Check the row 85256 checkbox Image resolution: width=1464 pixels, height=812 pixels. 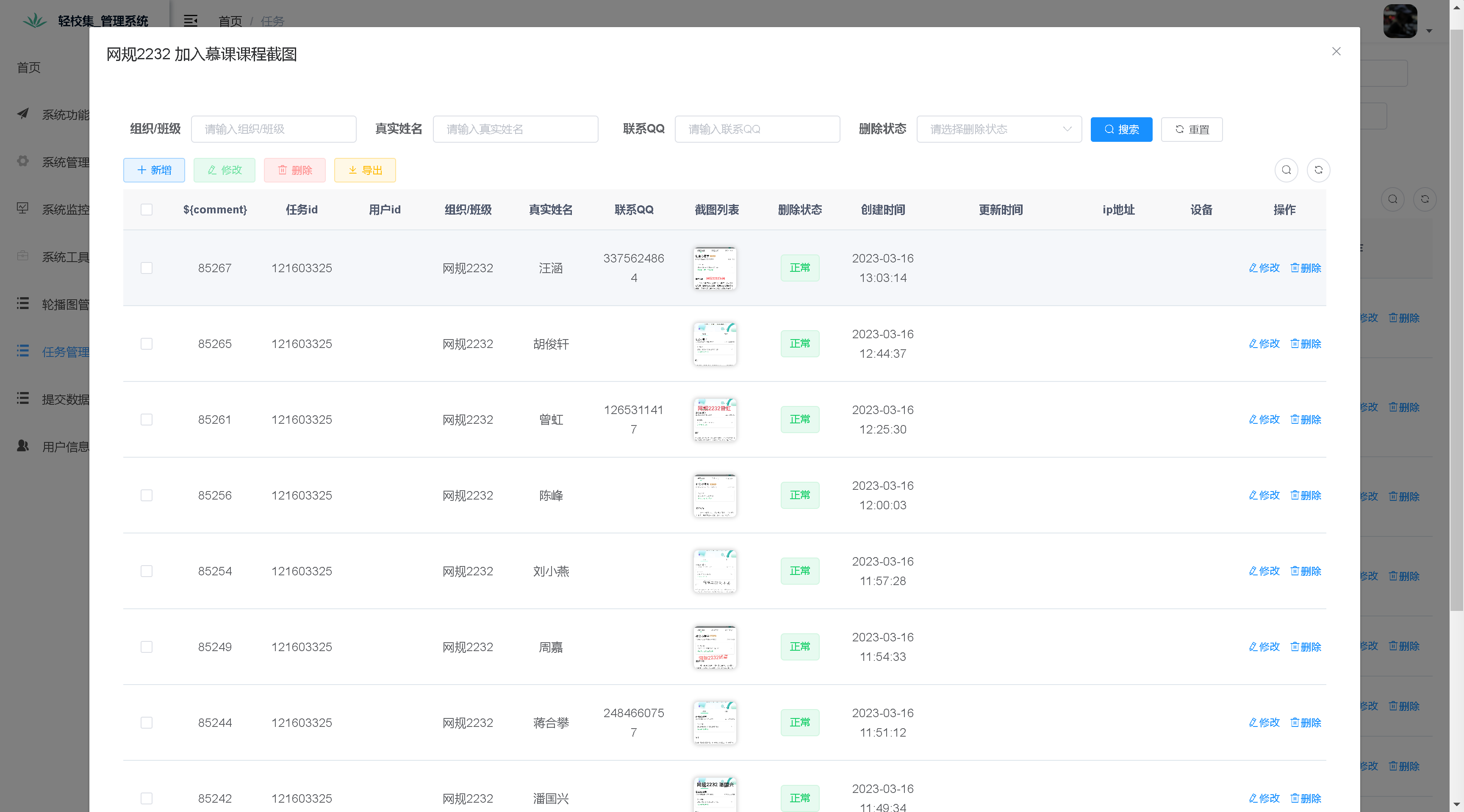point(147,496)
